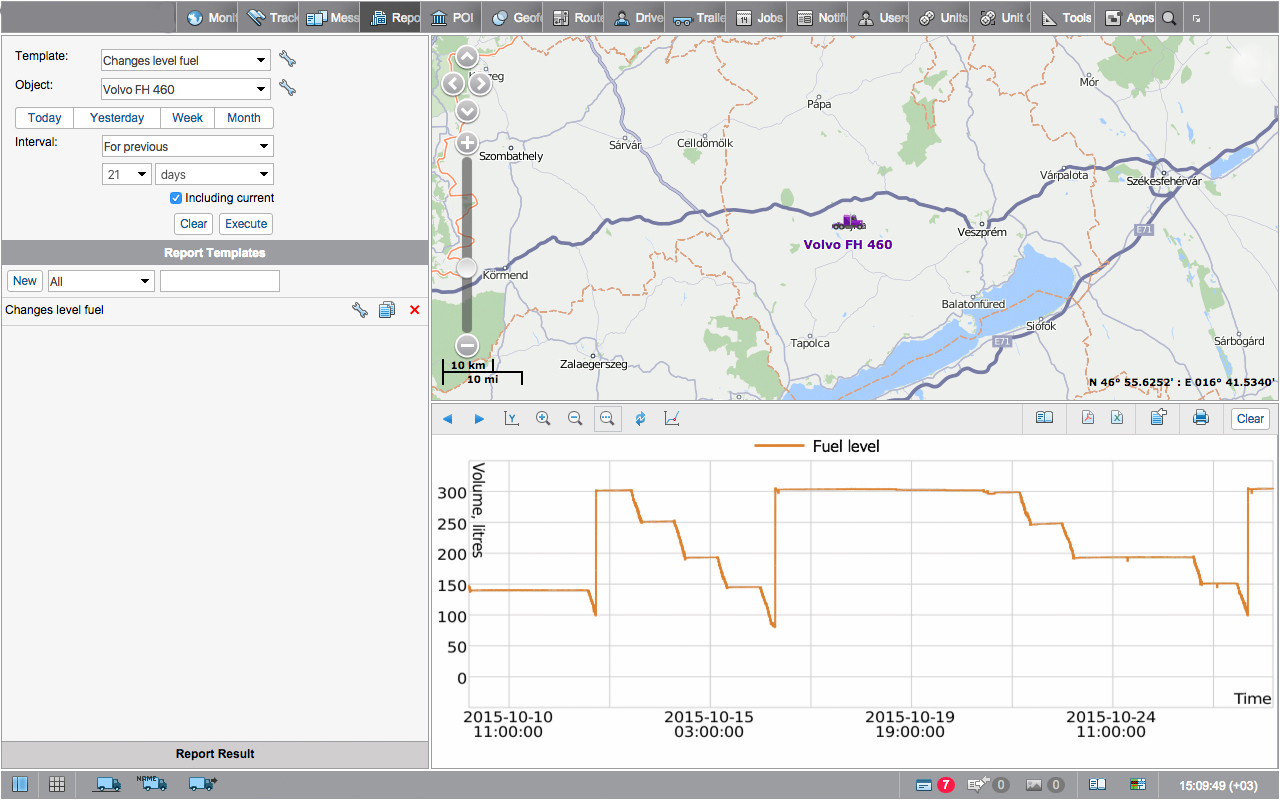This screenshot has height=800, width=1280.
Task: Export the report to Excel
Action: 1117,419
